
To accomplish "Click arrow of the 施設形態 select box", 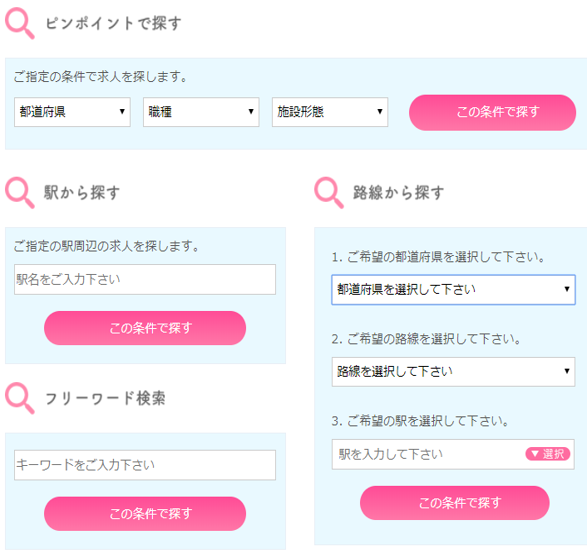I will (x=380, y=112).
